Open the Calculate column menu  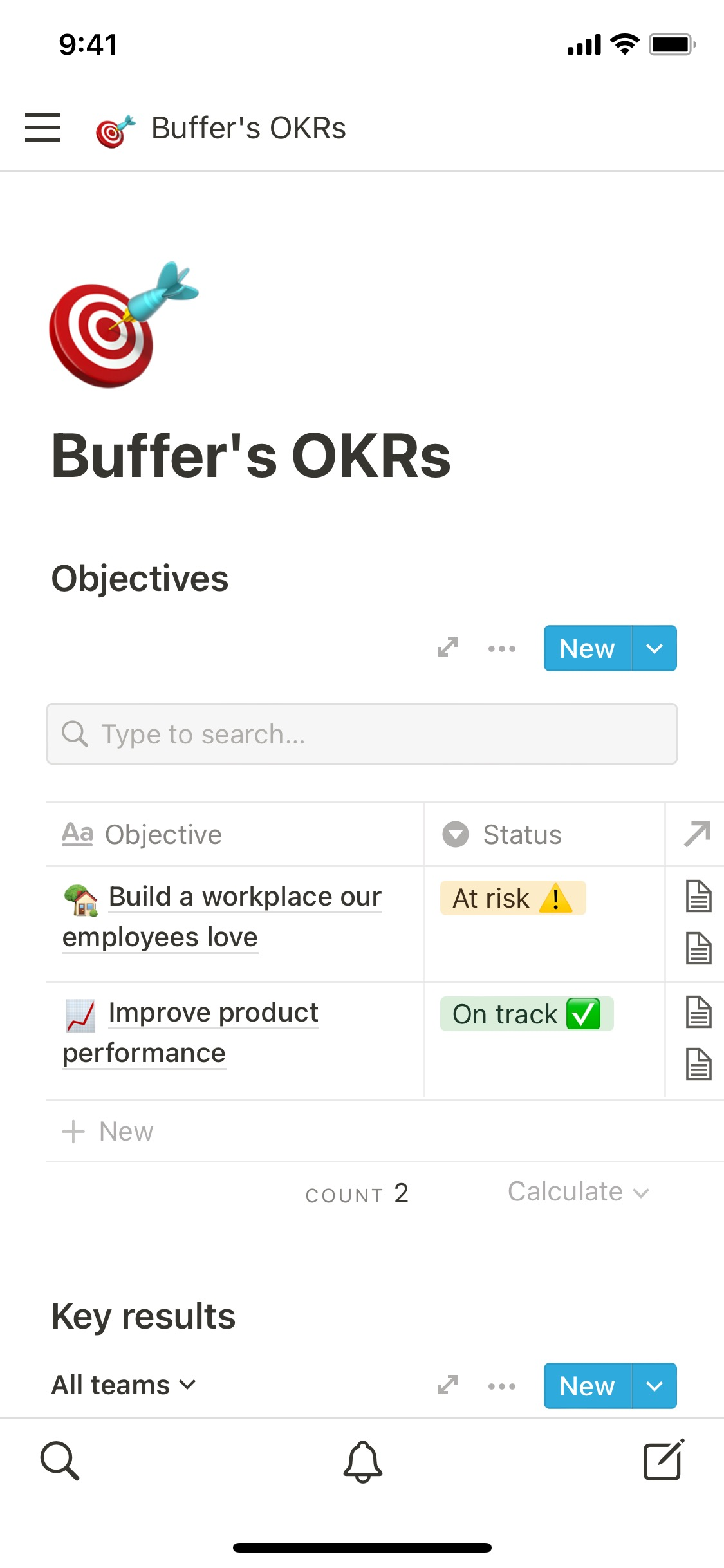[x=578, y=1192]
